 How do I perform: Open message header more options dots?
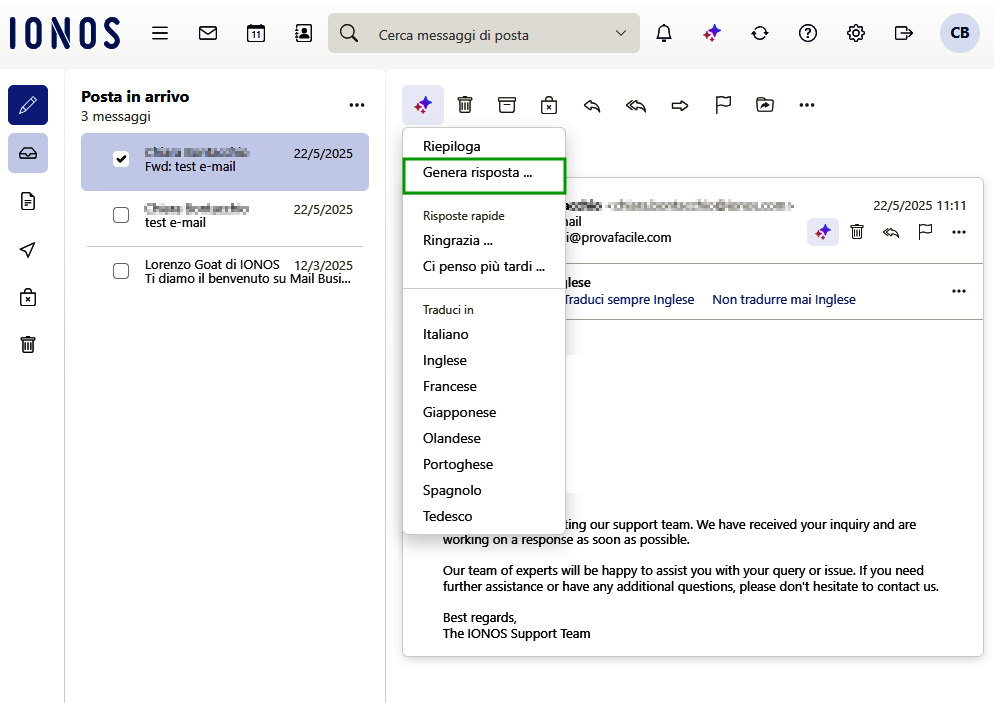point(958,233)
